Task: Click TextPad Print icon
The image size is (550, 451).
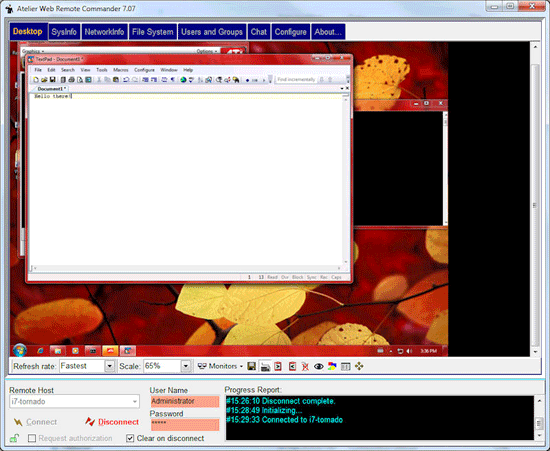Action: (72, 80)
